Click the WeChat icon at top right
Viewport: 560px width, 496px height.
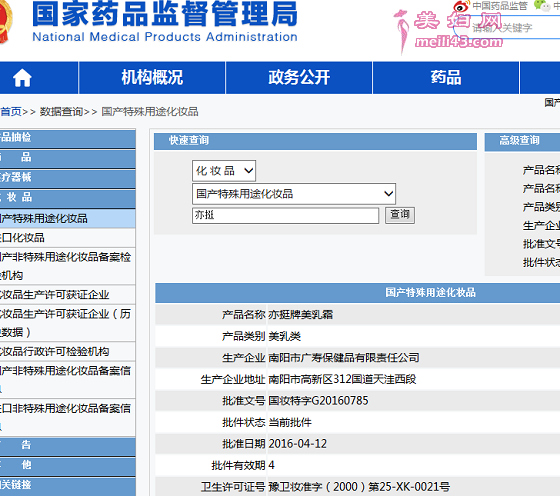542,5
